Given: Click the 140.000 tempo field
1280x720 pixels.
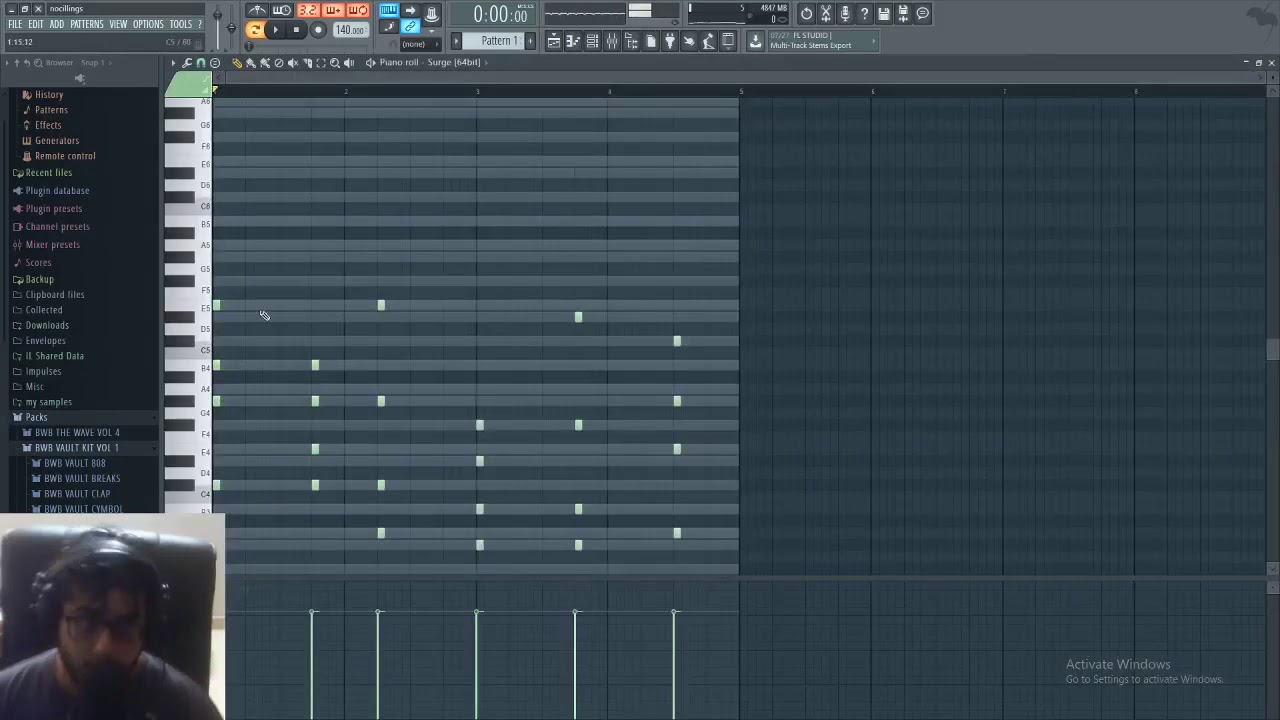Looking at the screenshot, I should pyautogui.click(x=349, y=30).
